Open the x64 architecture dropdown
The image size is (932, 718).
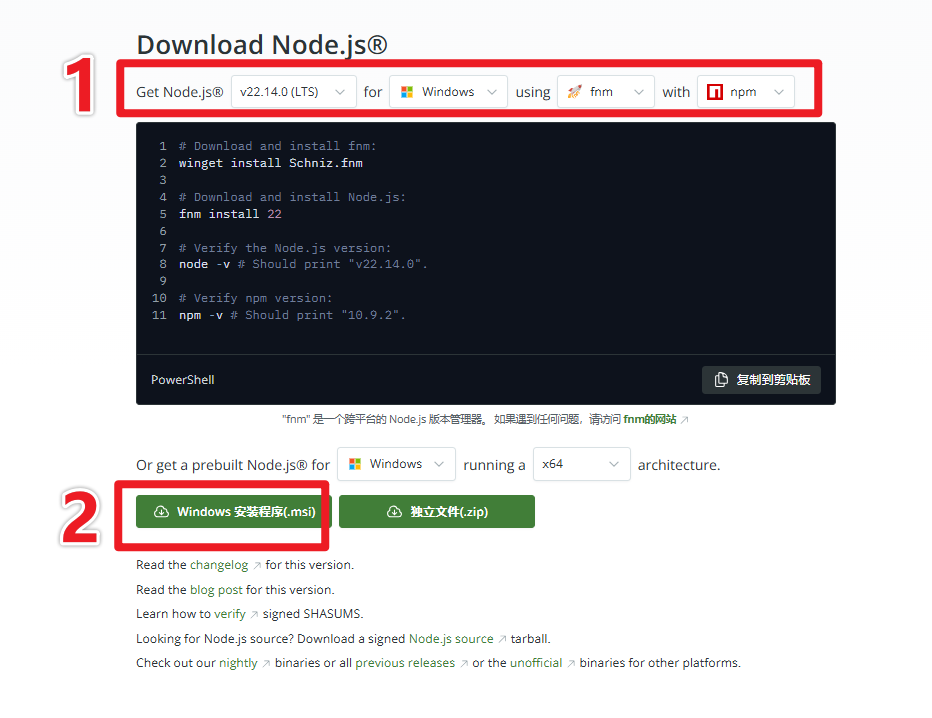click(x=581, y=464)
